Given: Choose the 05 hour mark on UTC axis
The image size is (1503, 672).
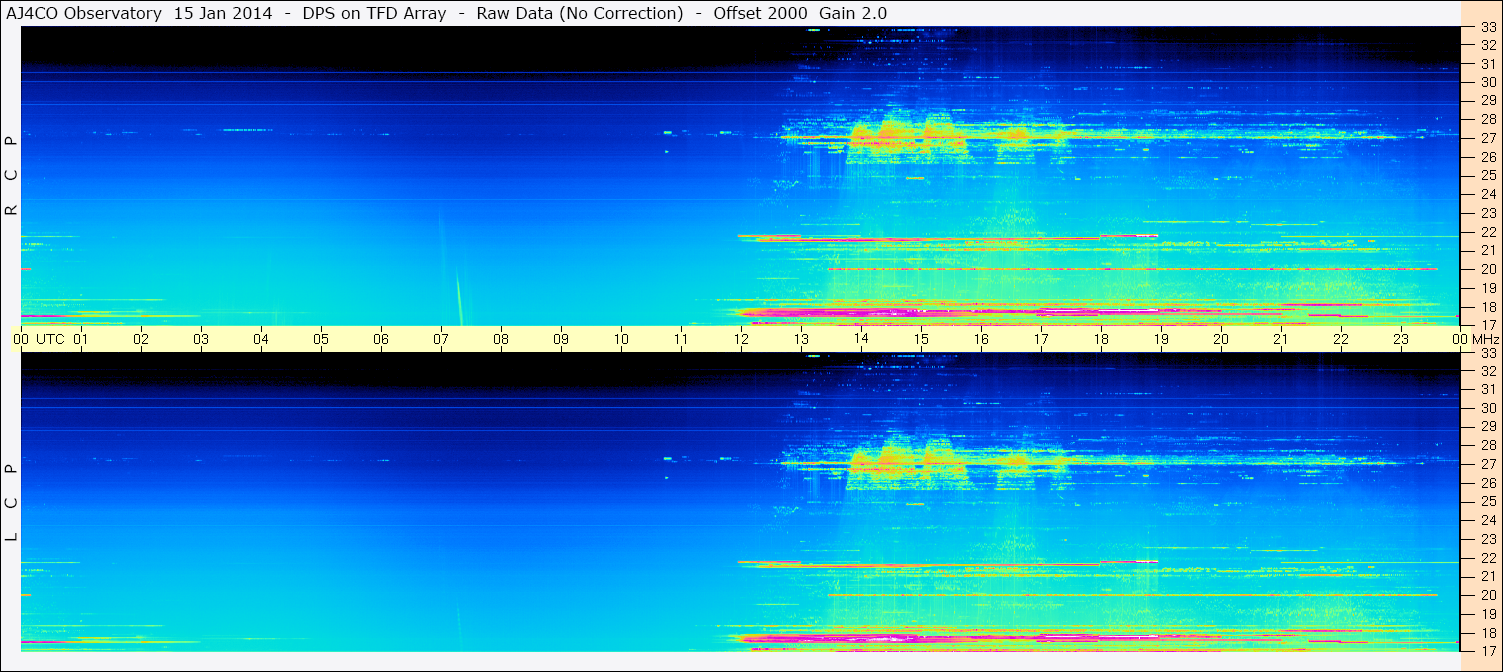Looking at the screenshot, I should [x=321, y=339].
